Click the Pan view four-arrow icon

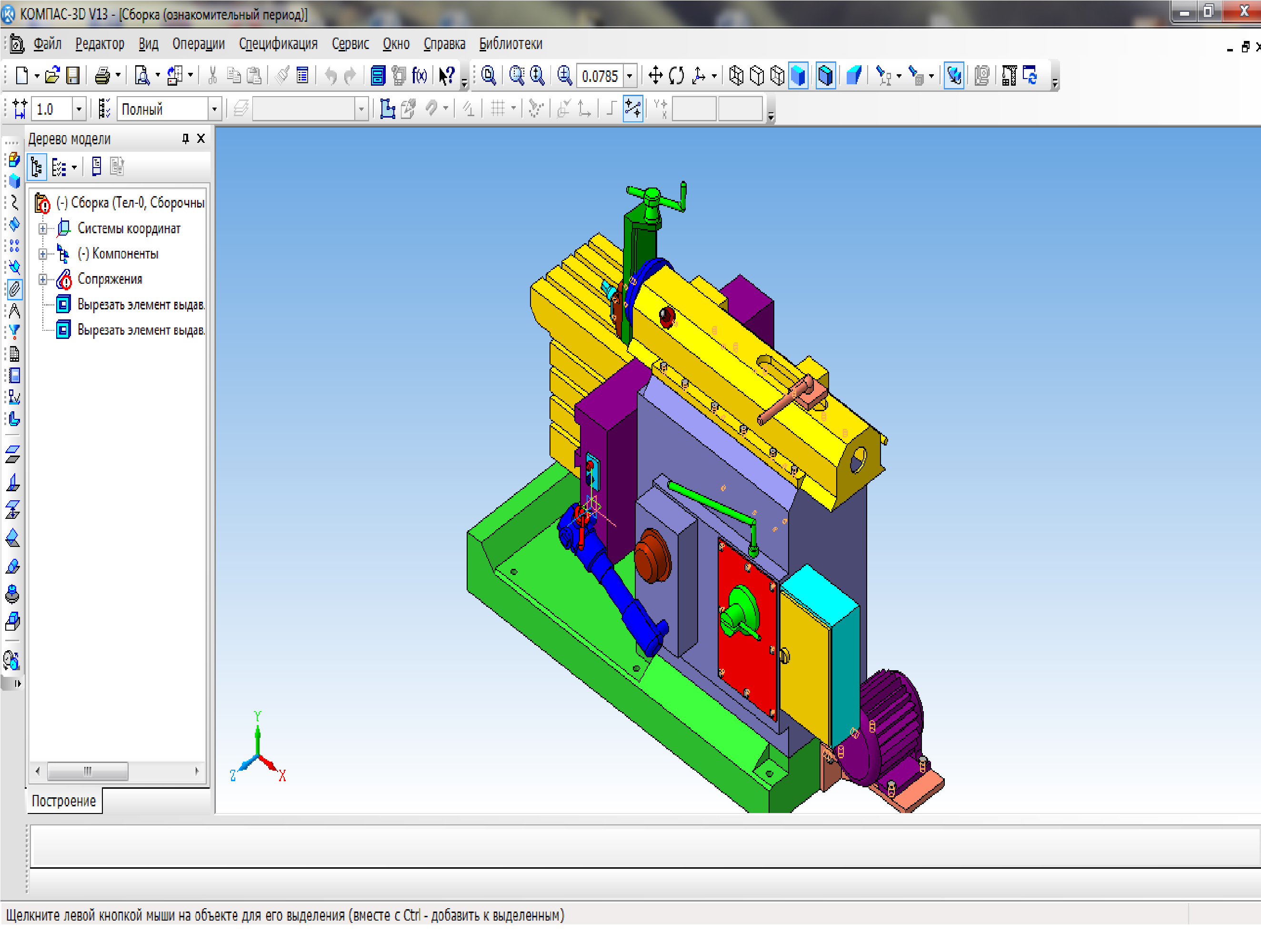click(656, 75)
